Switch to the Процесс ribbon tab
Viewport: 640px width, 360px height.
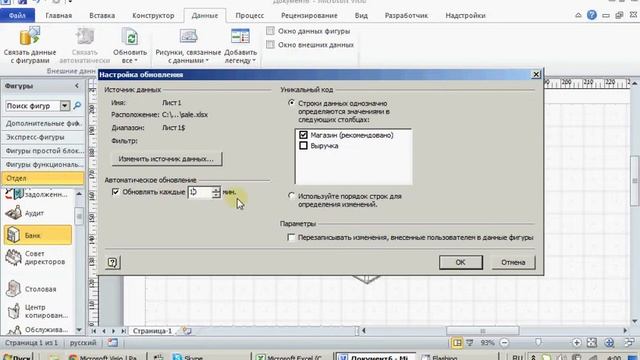pyautogui.click(x=249, y=16)
